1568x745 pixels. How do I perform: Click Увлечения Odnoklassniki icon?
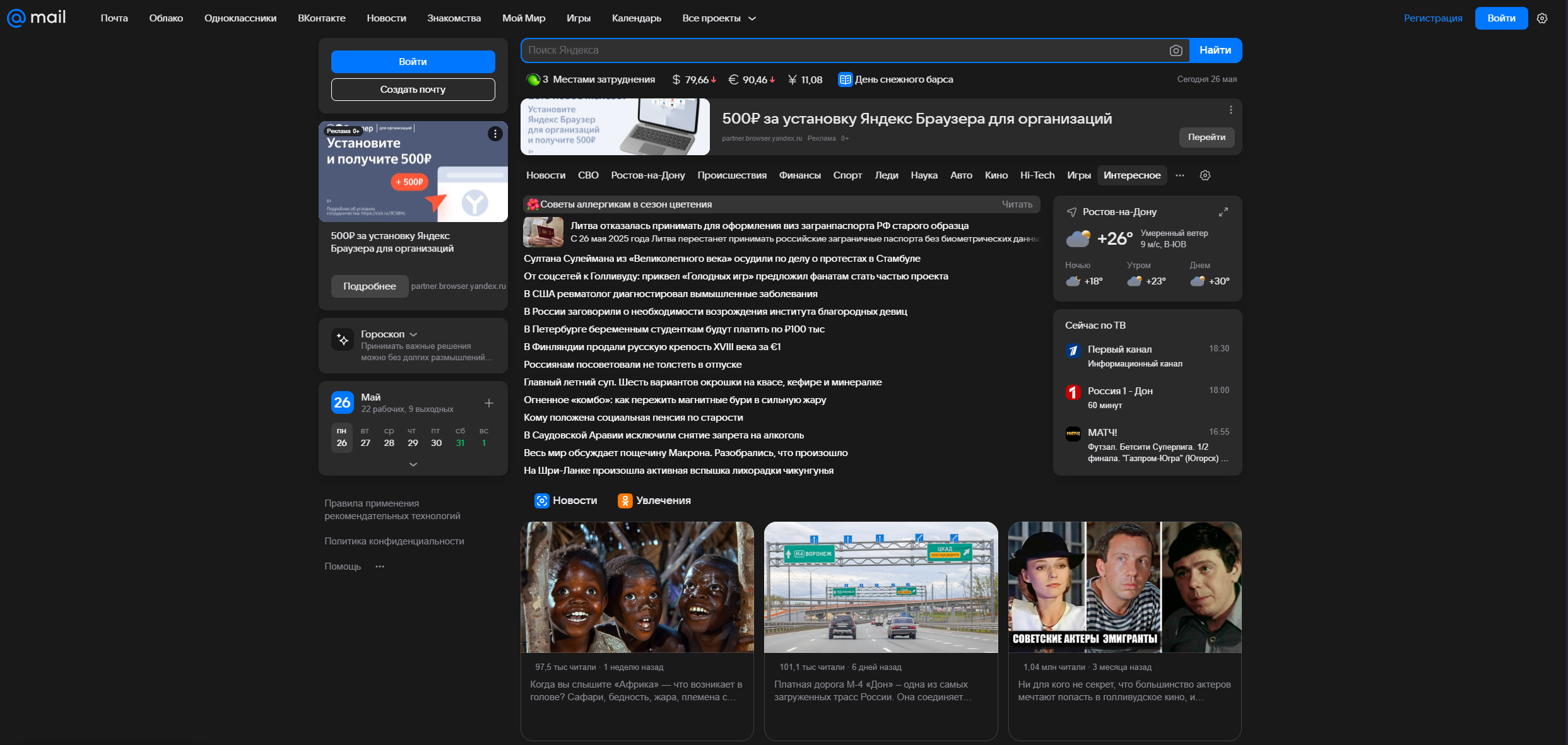tap(625, 501)
